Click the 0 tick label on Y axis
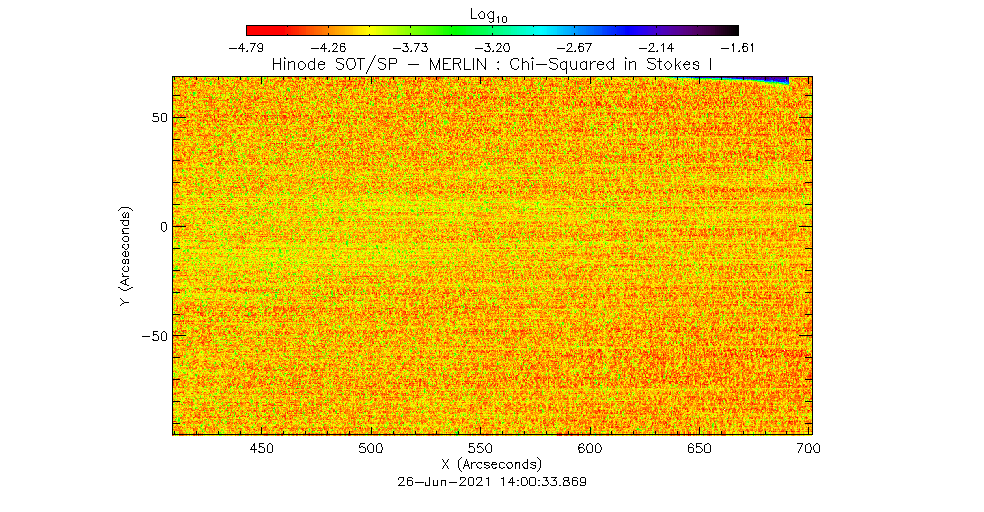 click(161, 227)
